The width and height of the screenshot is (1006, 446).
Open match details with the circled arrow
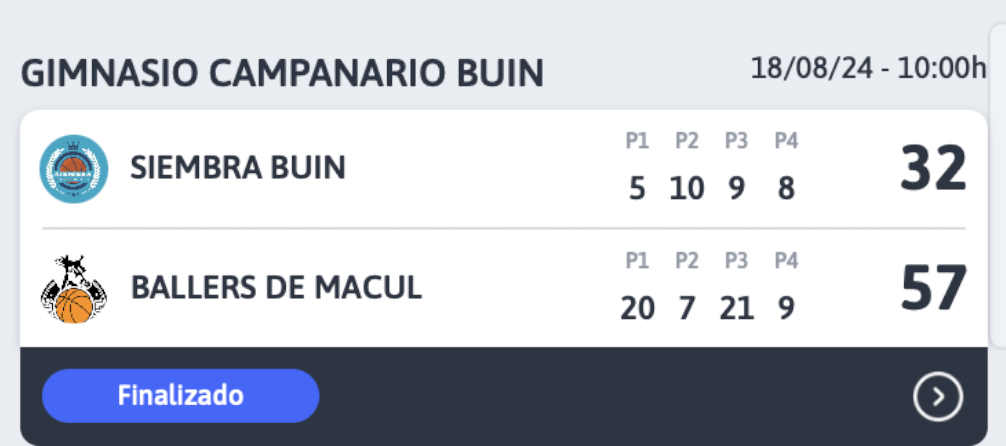tap(938, 397)
